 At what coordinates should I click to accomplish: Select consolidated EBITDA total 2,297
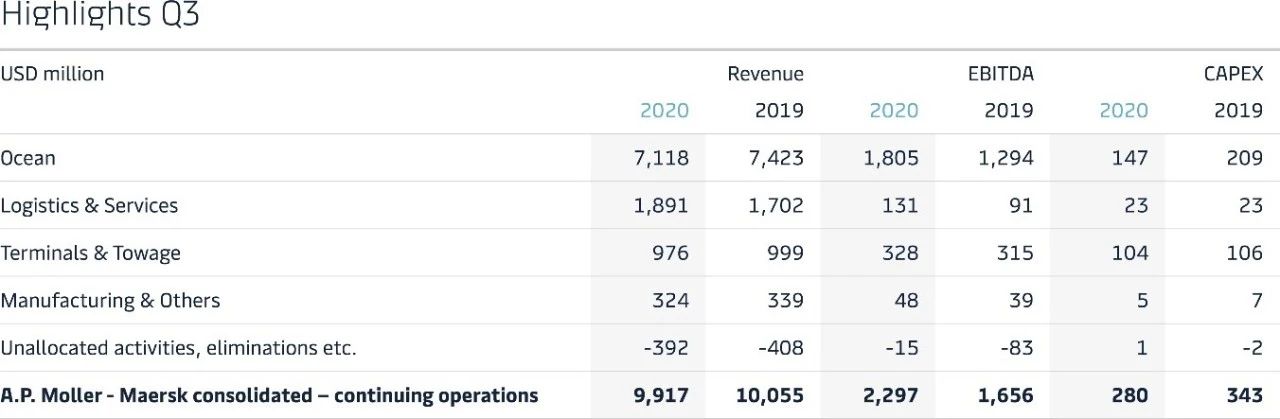click(891, 396)
